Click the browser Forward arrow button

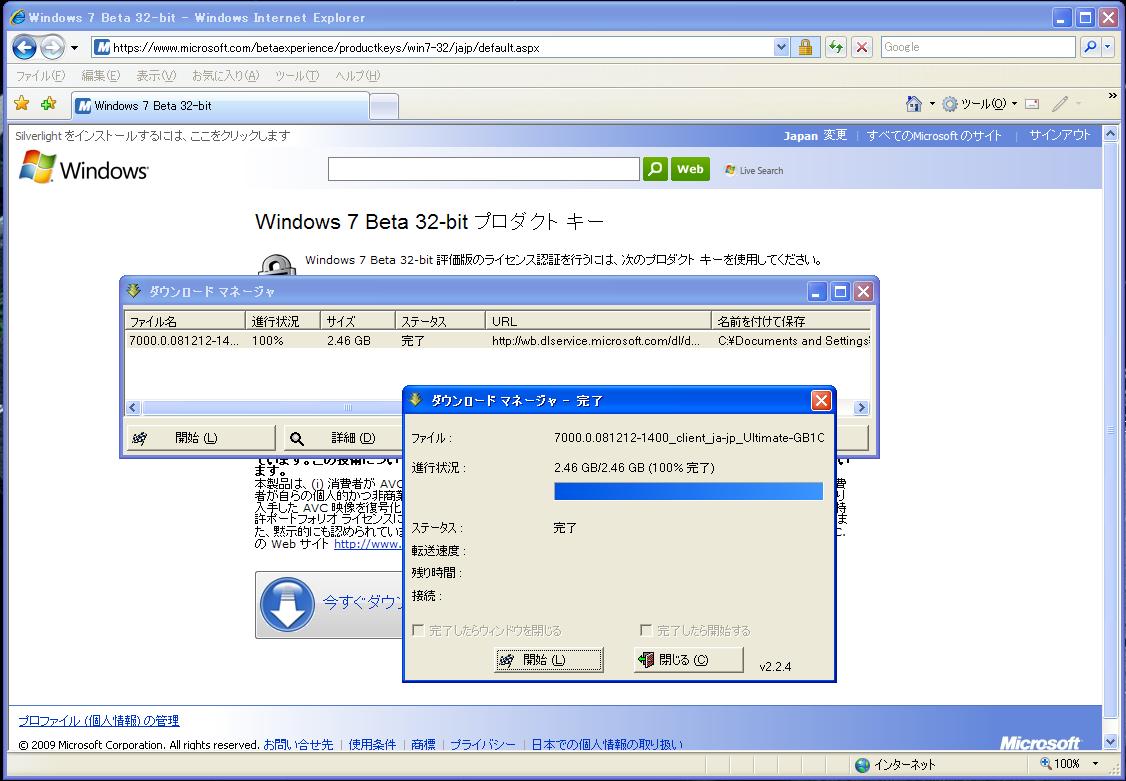point(52,48)
